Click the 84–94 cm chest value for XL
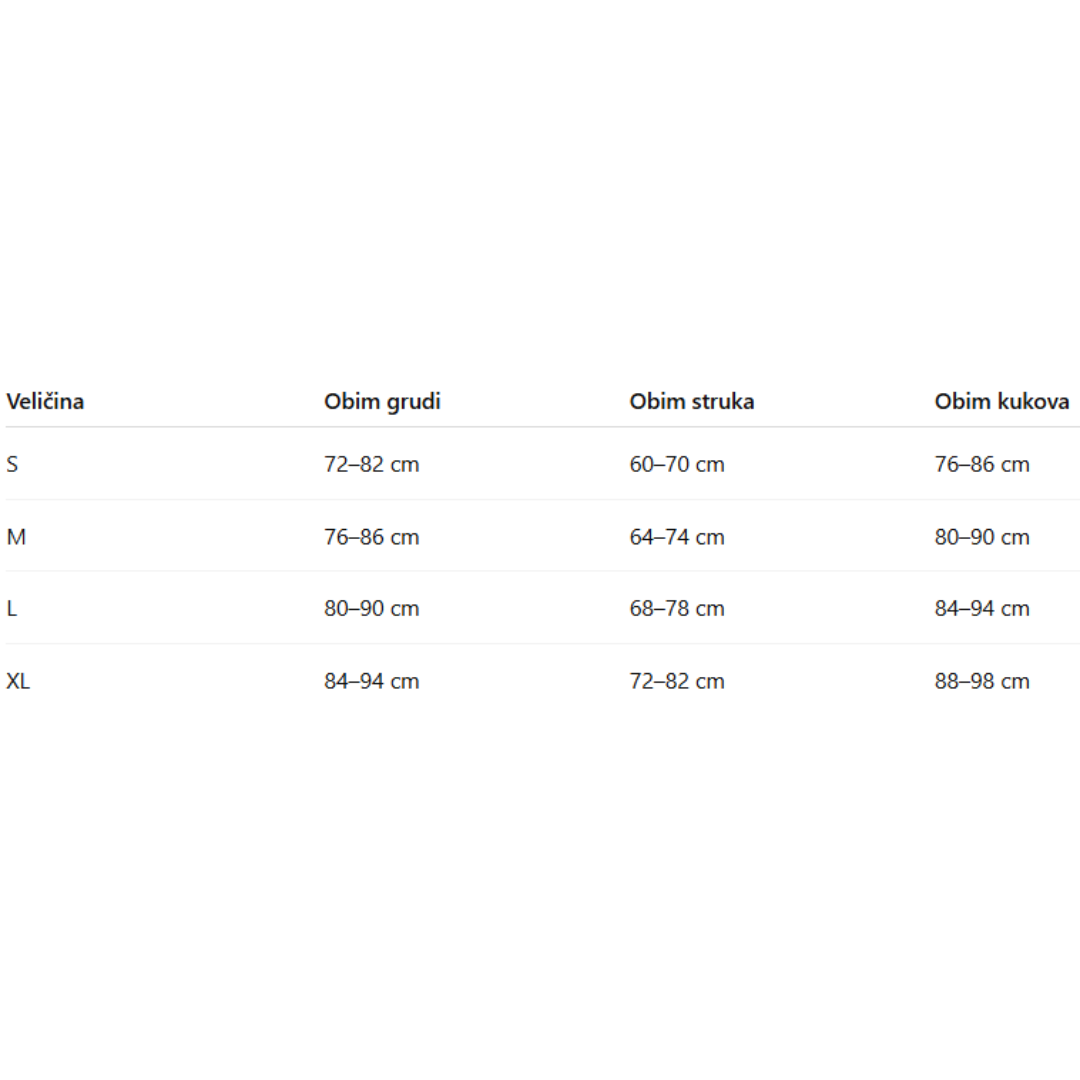This screenshot has width=1080, height=1080. [x=372, y=681]
